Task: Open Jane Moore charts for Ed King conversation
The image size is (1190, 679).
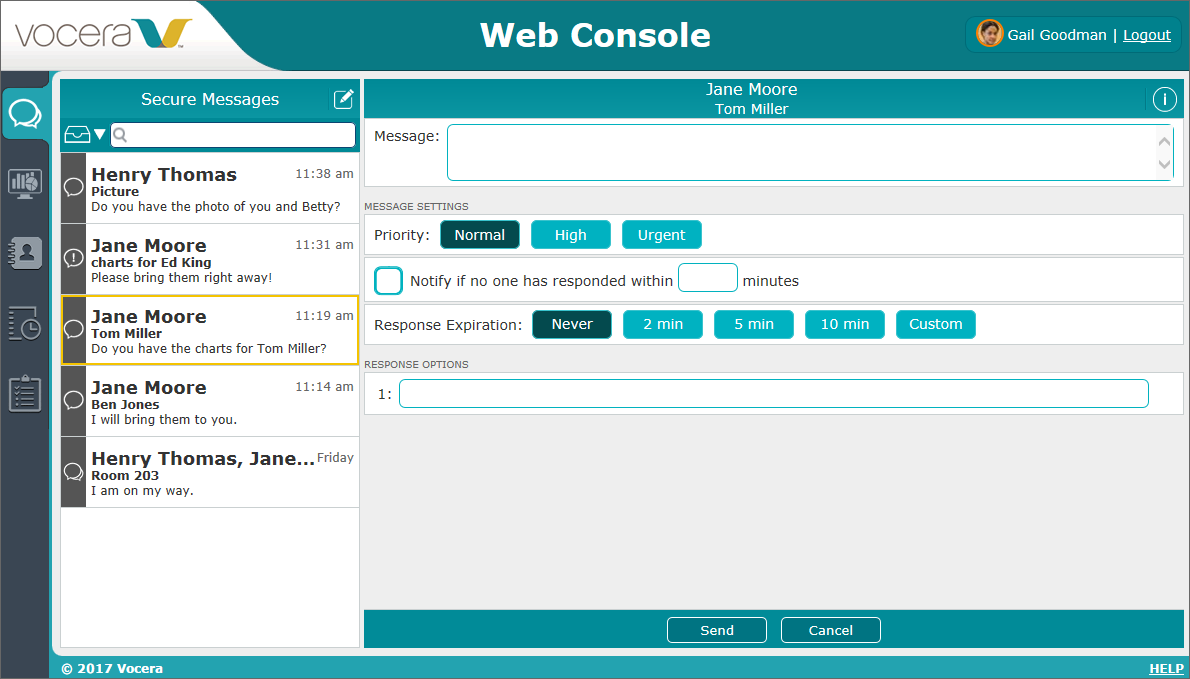Action: pos(209,259)
